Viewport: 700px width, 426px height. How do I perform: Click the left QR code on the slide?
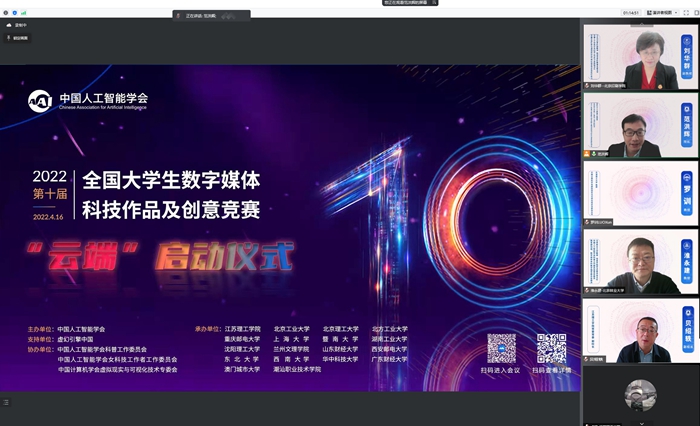[x=501, y=348]
